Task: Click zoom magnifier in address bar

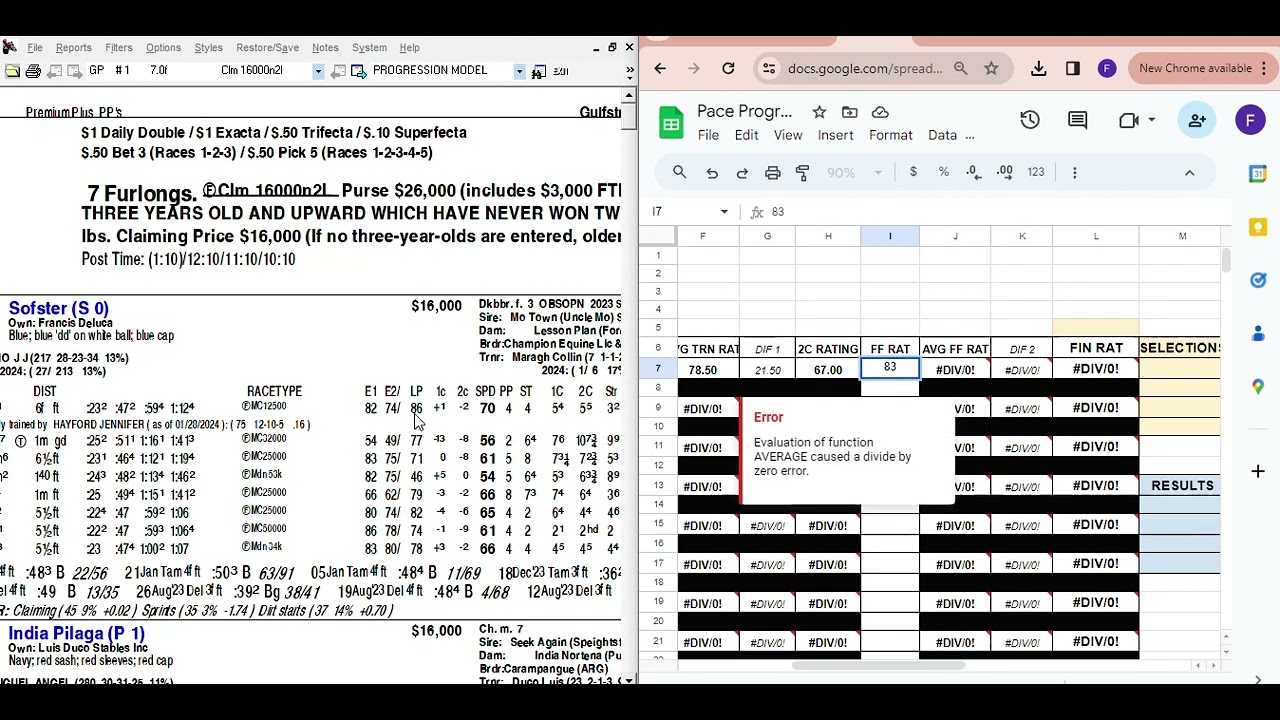Action: coord(960,68)
